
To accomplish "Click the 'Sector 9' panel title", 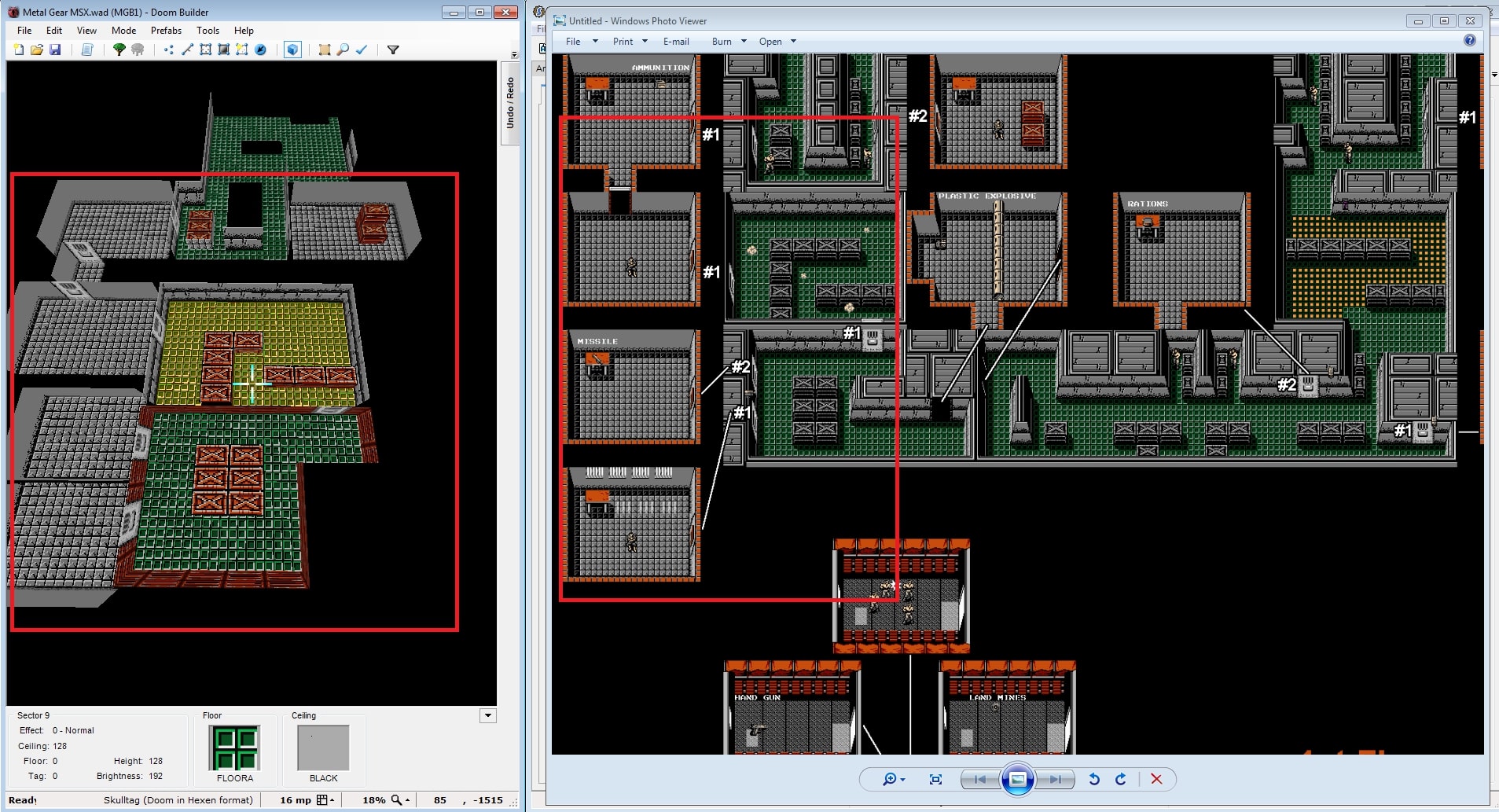I will pyautogui.click(x=33, y=715).
